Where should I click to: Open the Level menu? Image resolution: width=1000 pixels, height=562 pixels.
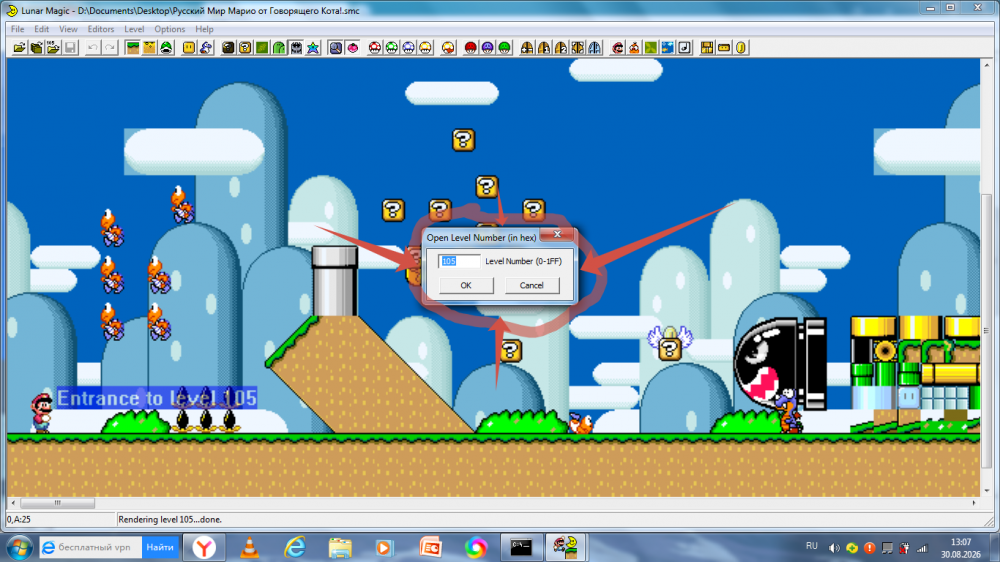coord(134,29)
